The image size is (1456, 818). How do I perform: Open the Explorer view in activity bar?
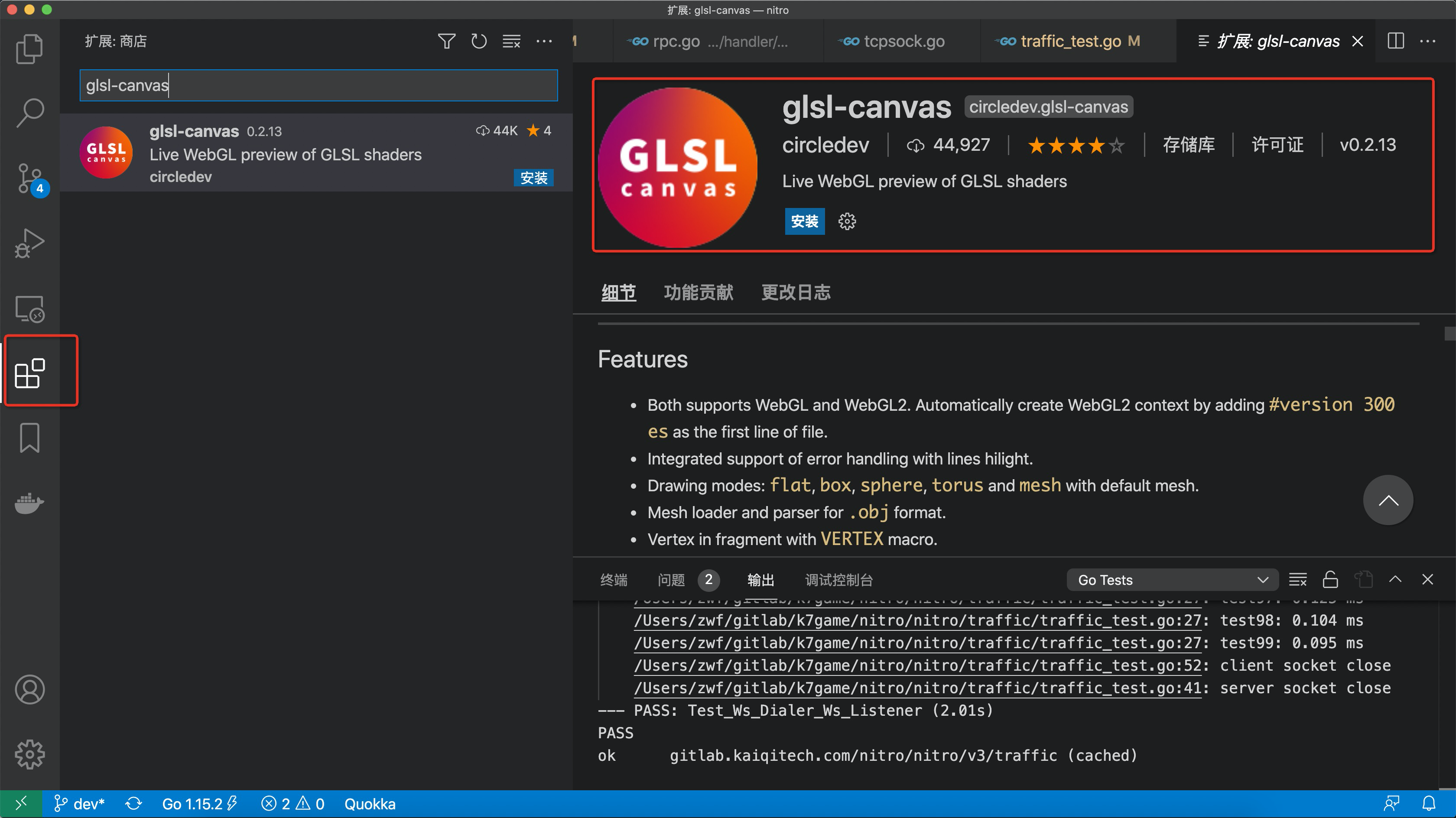point(29,49)
